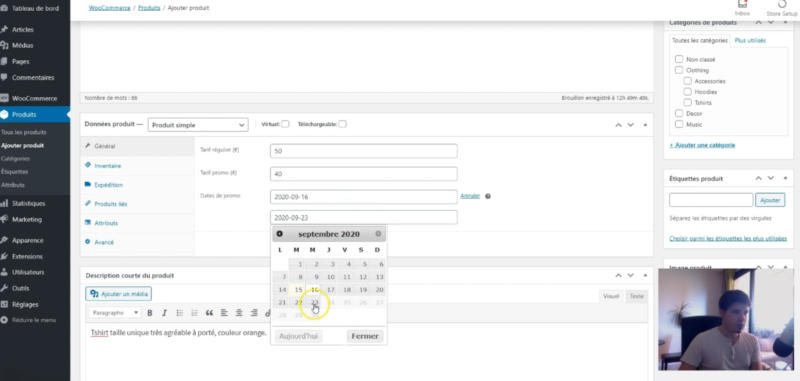Focus the Tarif régulier price field
This screenshot has width=800, height=381.
coord(364,151)
